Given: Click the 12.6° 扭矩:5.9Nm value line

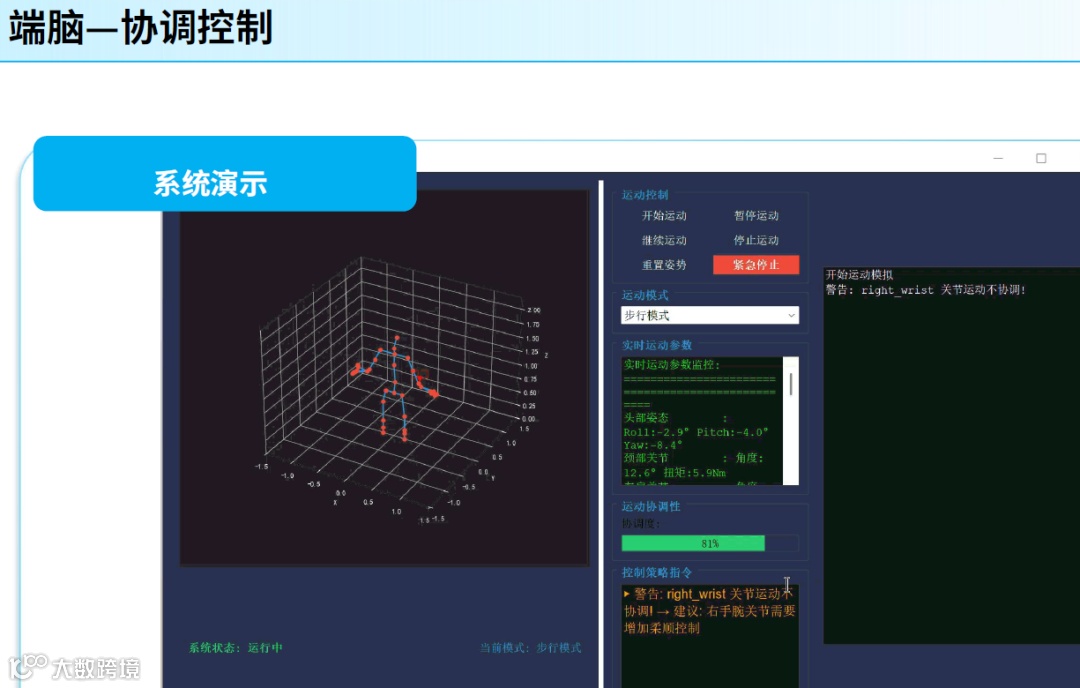Looking at the screenshot, I should pos(674,472).
